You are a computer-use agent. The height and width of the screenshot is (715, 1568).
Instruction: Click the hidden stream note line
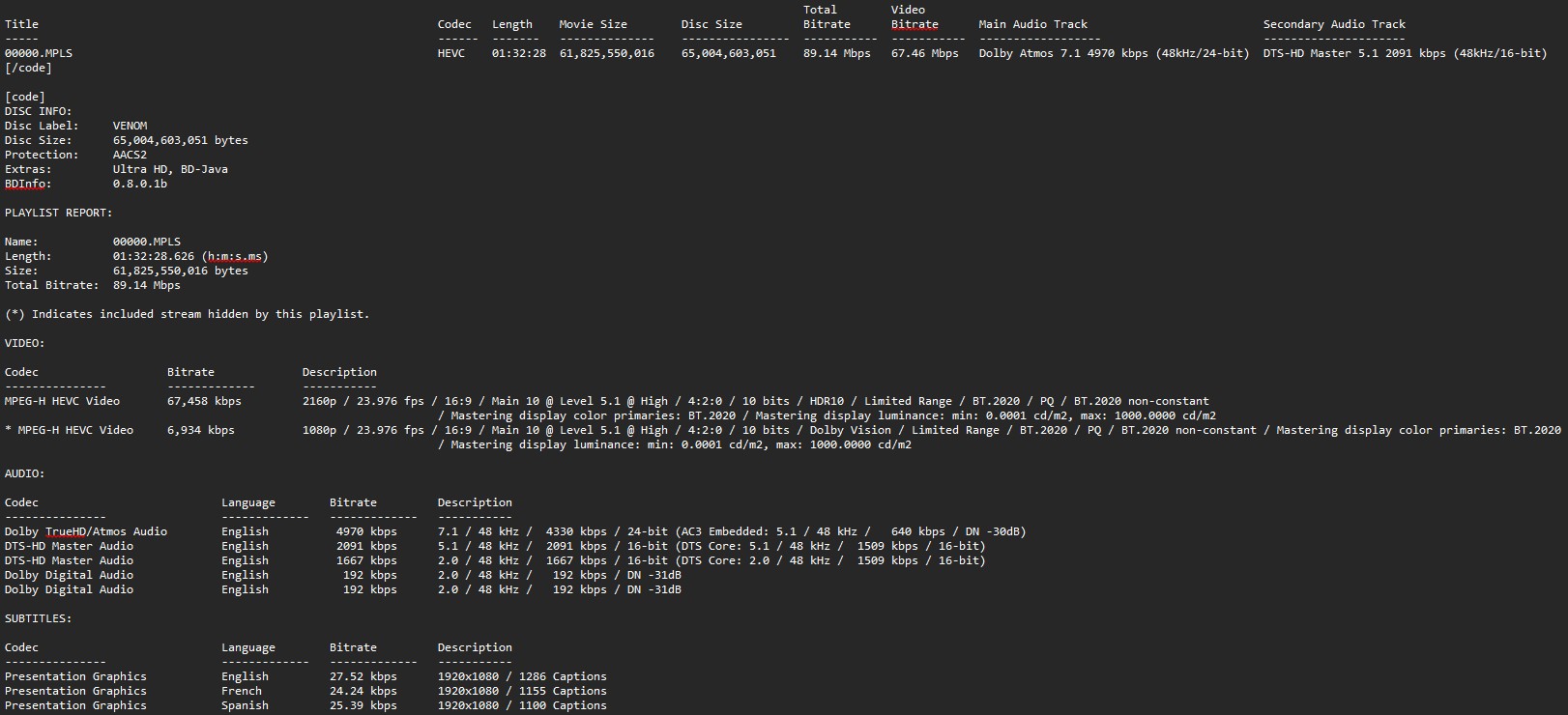click(x=188, y=314)
